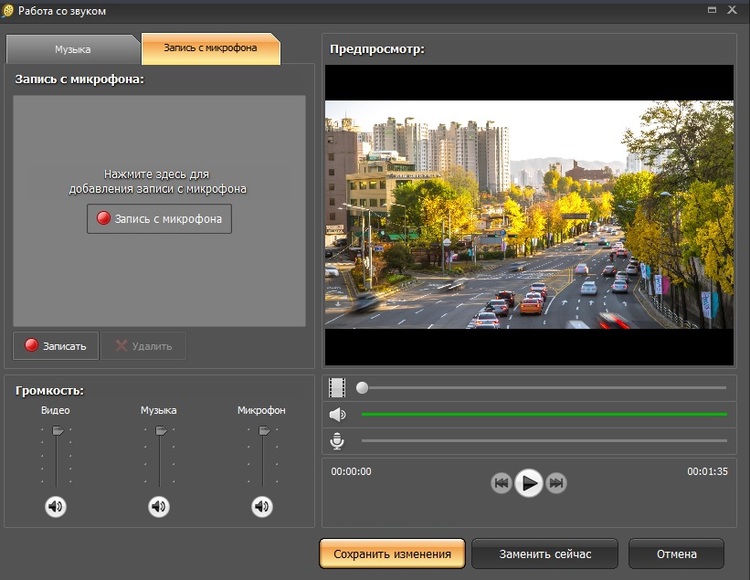Mute the Микрофон volume speaker icon
750x580 pixels.
pos(262,506)
